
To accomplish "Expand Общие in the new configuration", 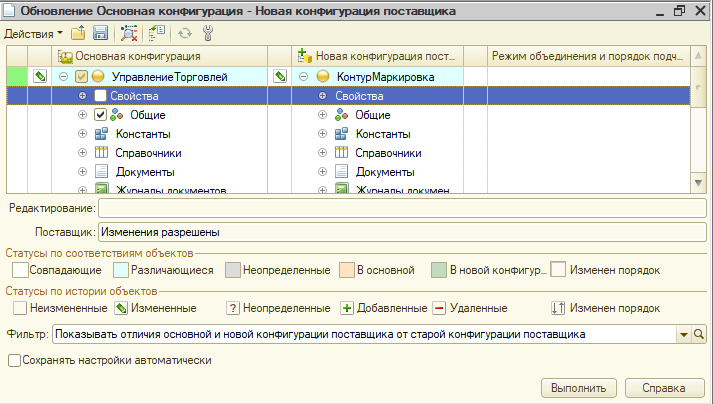I will point(322,115).
